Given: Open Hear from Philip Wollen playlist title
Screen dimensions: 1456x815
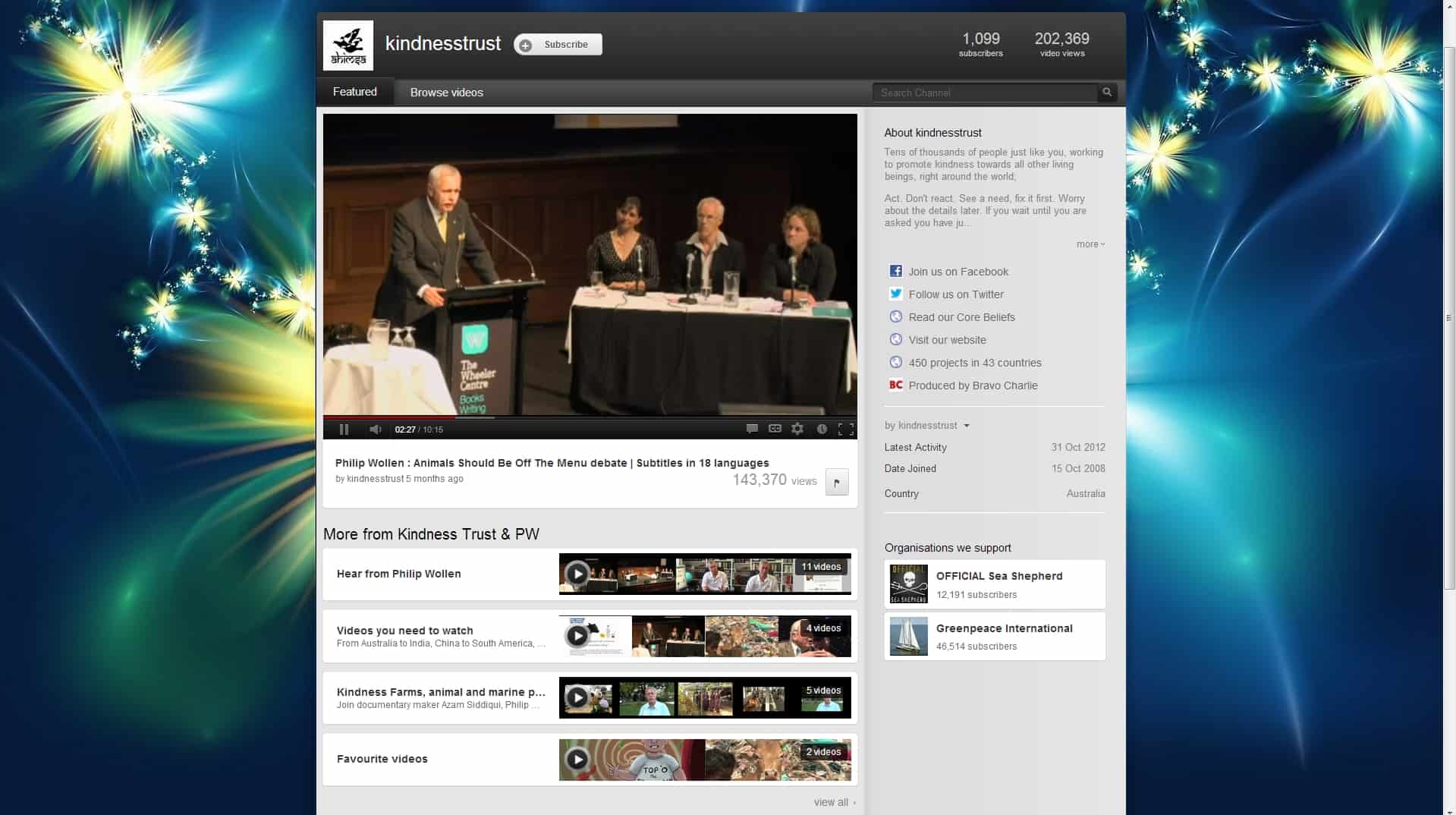Looking at the screenshot, I should pyautogui.click(x=398, y=574).
